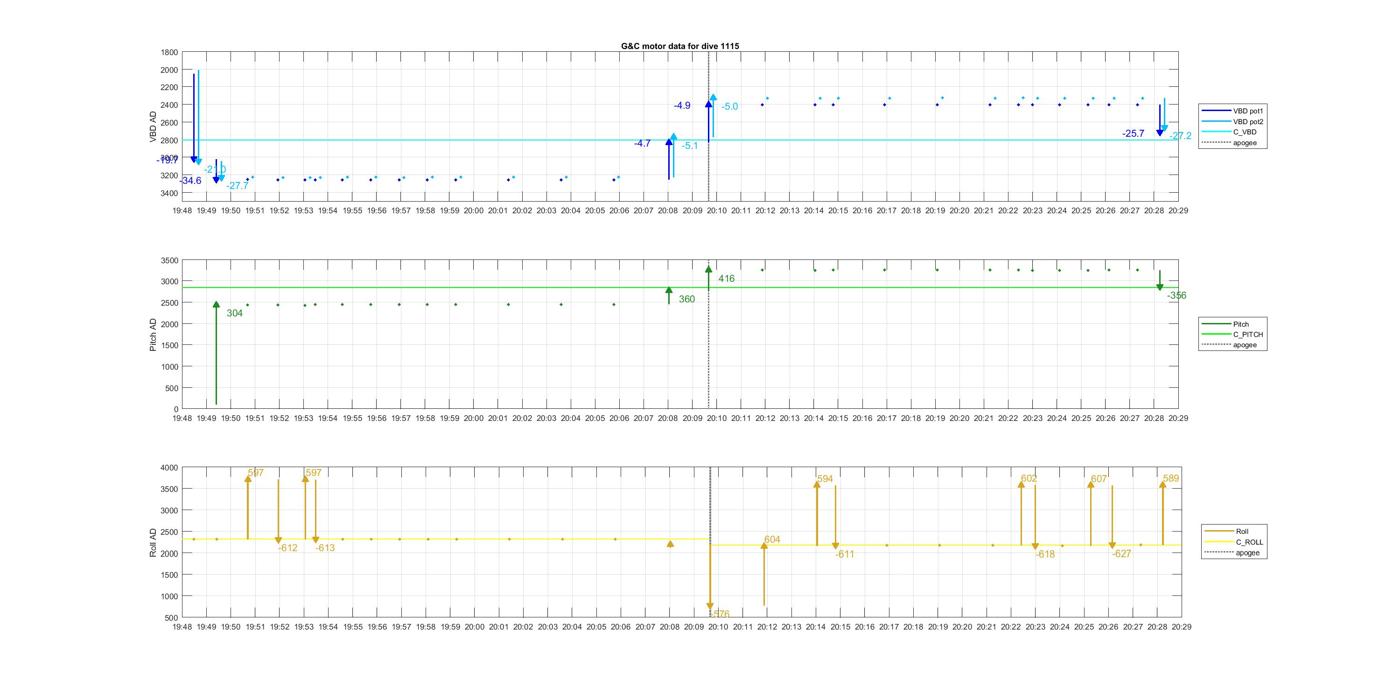Click the '-4.9' VBD data label
The image size is (1400, 693).
point(682,106)
